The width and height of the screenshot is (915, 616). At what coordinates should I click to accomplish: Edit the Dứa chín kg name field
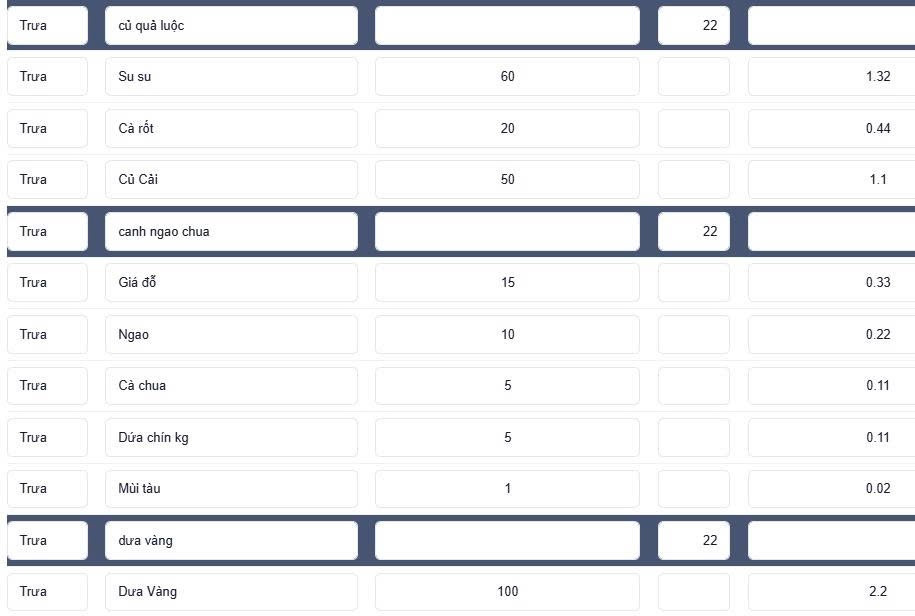click(231, 438)
